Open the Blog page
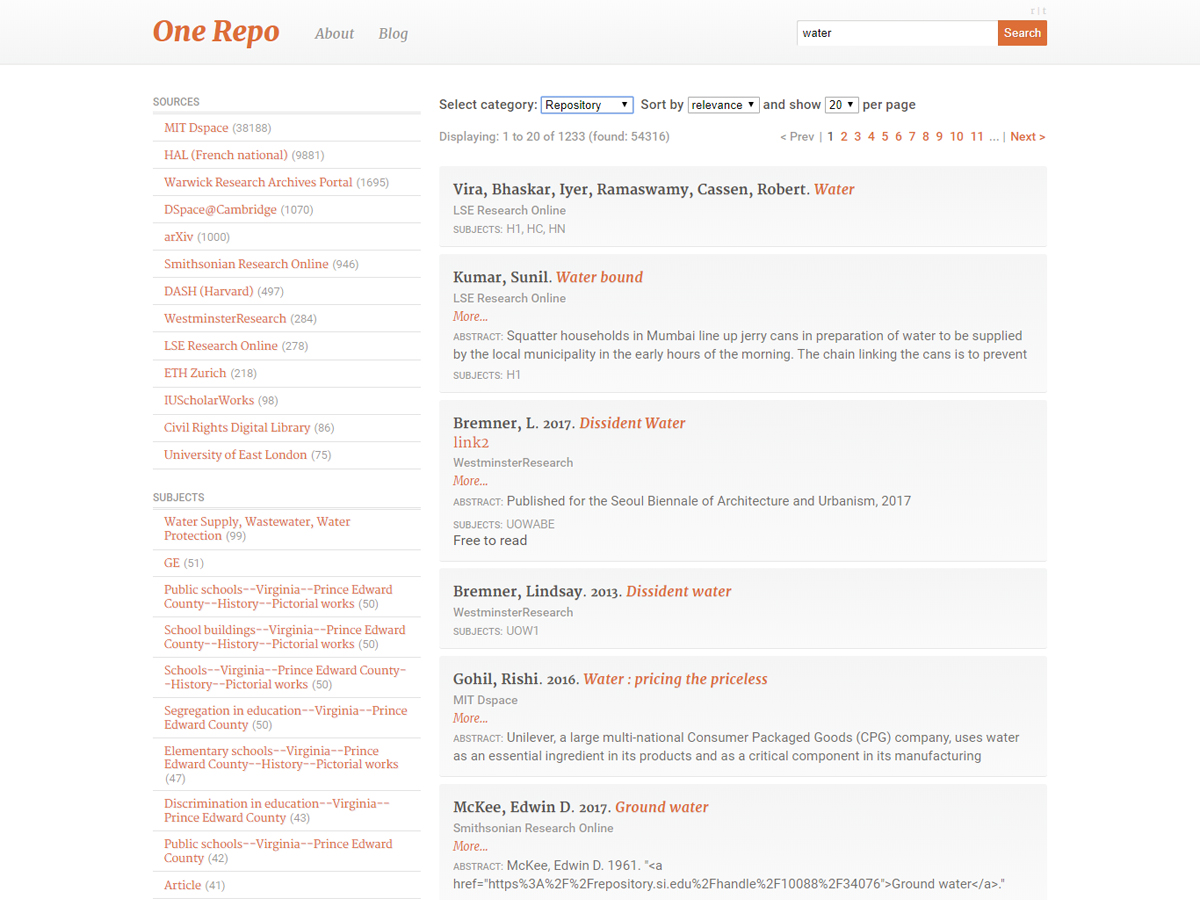 point(393,34)
